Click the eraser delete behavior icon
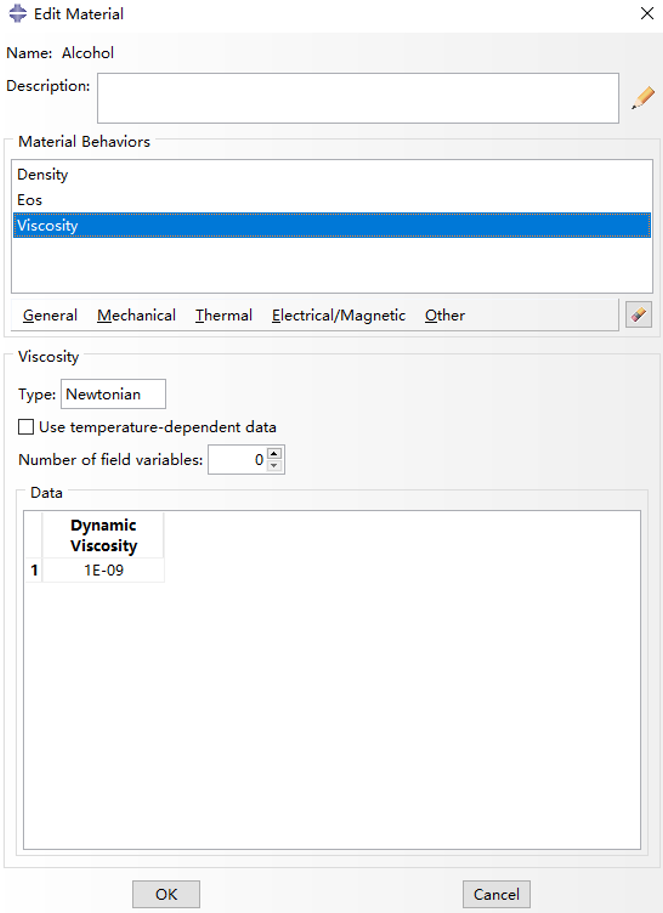This screenshot has height=913, width=663. (x=638, y=315)
